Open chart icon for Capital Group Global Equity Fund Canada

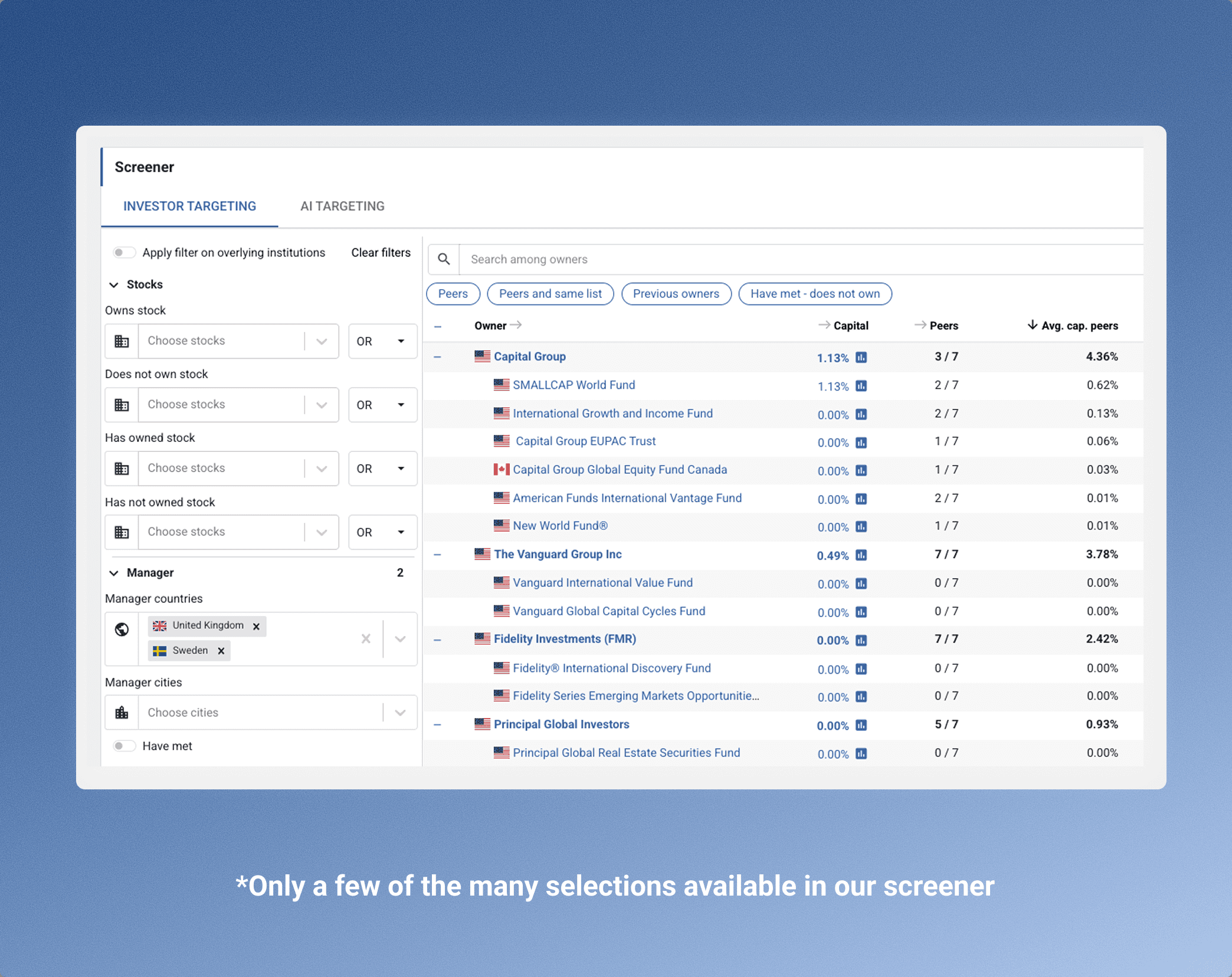coord(861,470)
